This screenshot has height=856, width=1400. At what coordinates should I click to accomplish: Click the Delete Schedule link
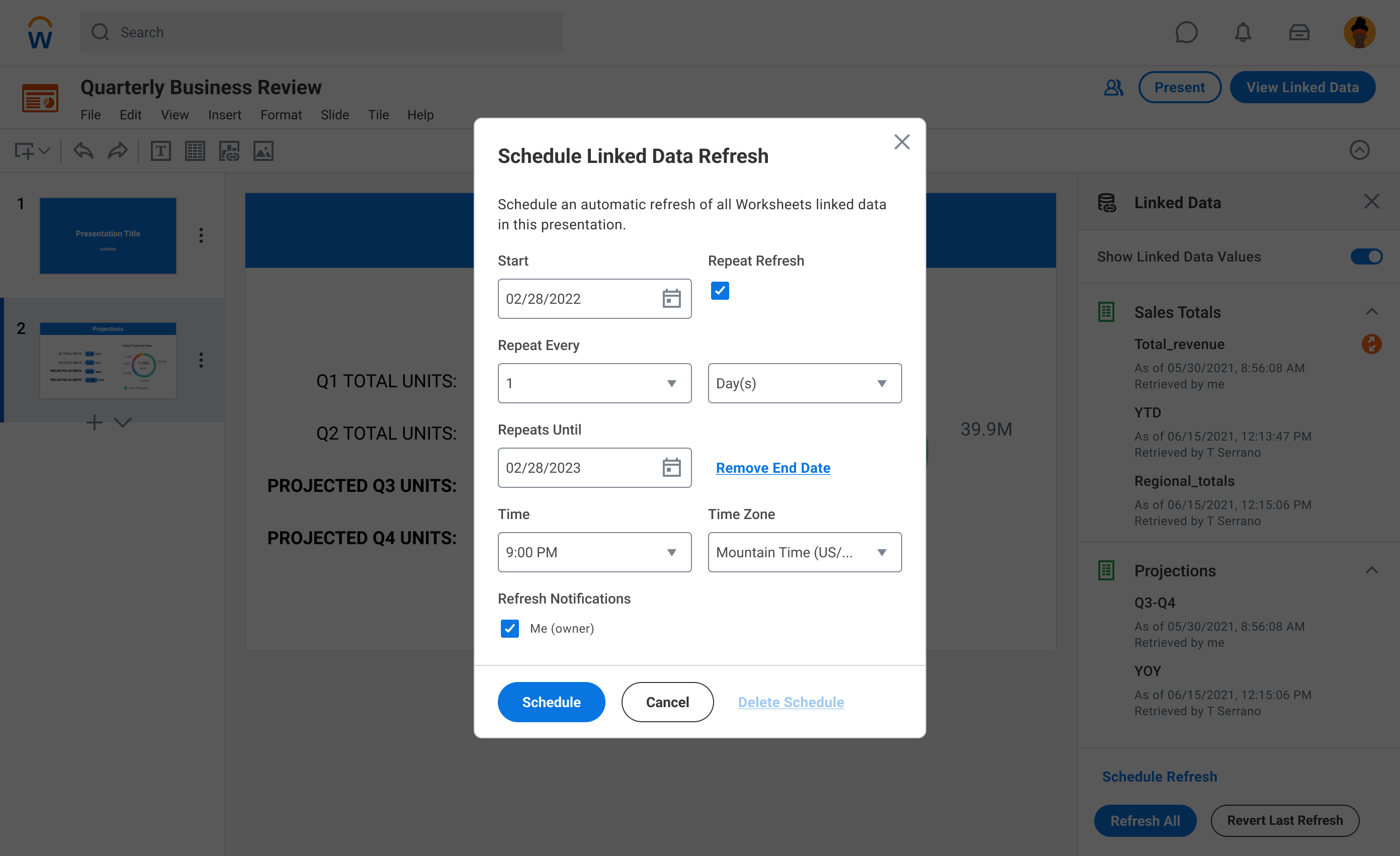coord(791,702)
